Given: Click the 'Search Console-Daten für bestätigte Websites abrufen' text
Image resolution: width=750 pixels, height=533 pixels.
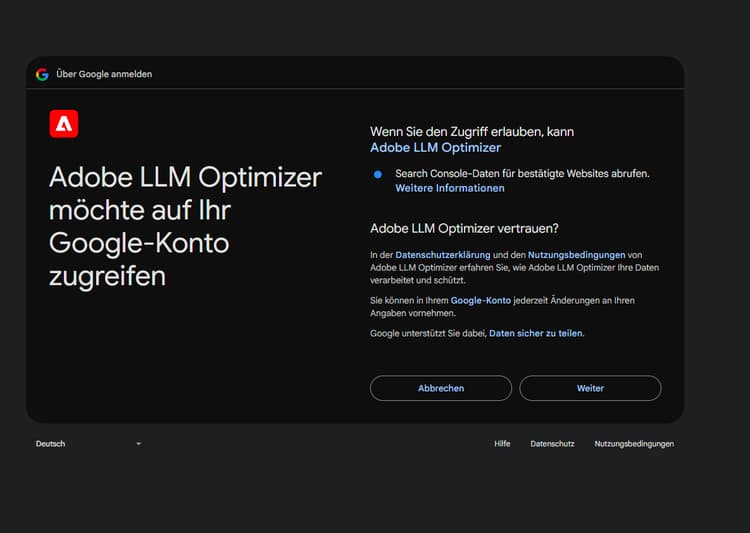Looking at the screenshot, I should click(522, 173).
